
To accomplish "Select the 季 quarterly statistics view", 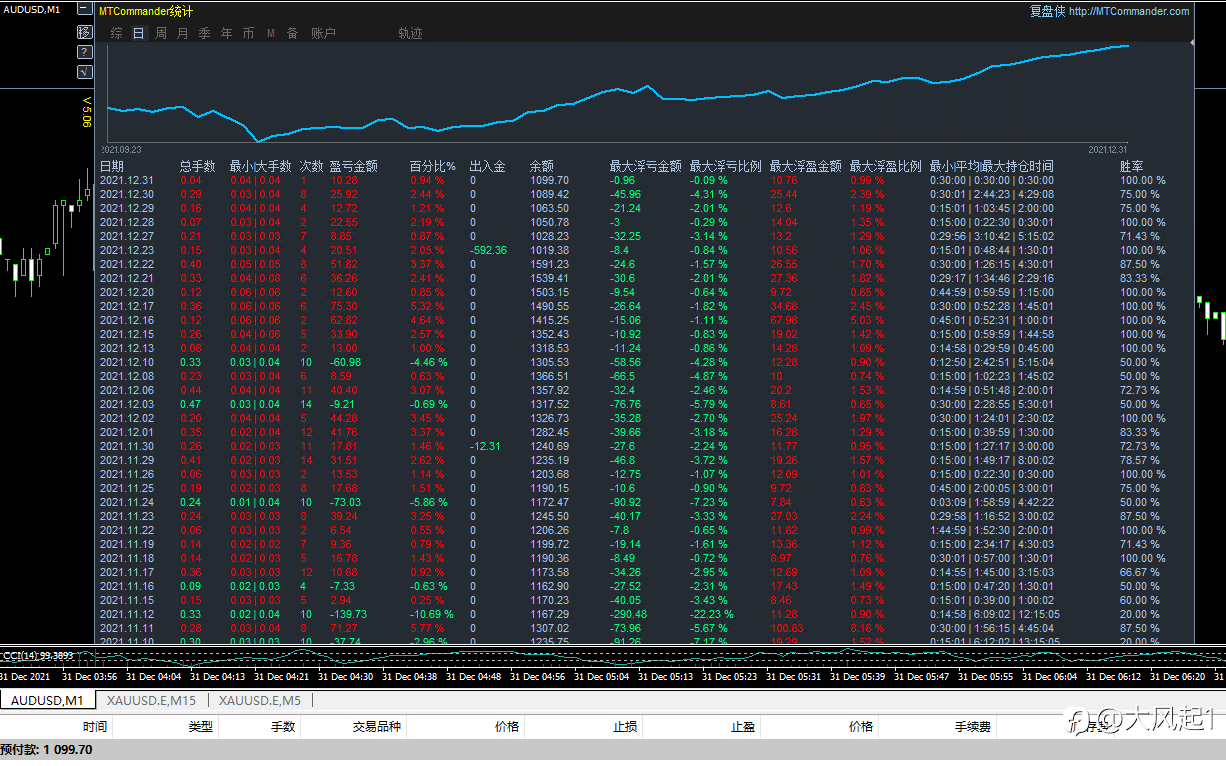I will (x=204, y=33).
